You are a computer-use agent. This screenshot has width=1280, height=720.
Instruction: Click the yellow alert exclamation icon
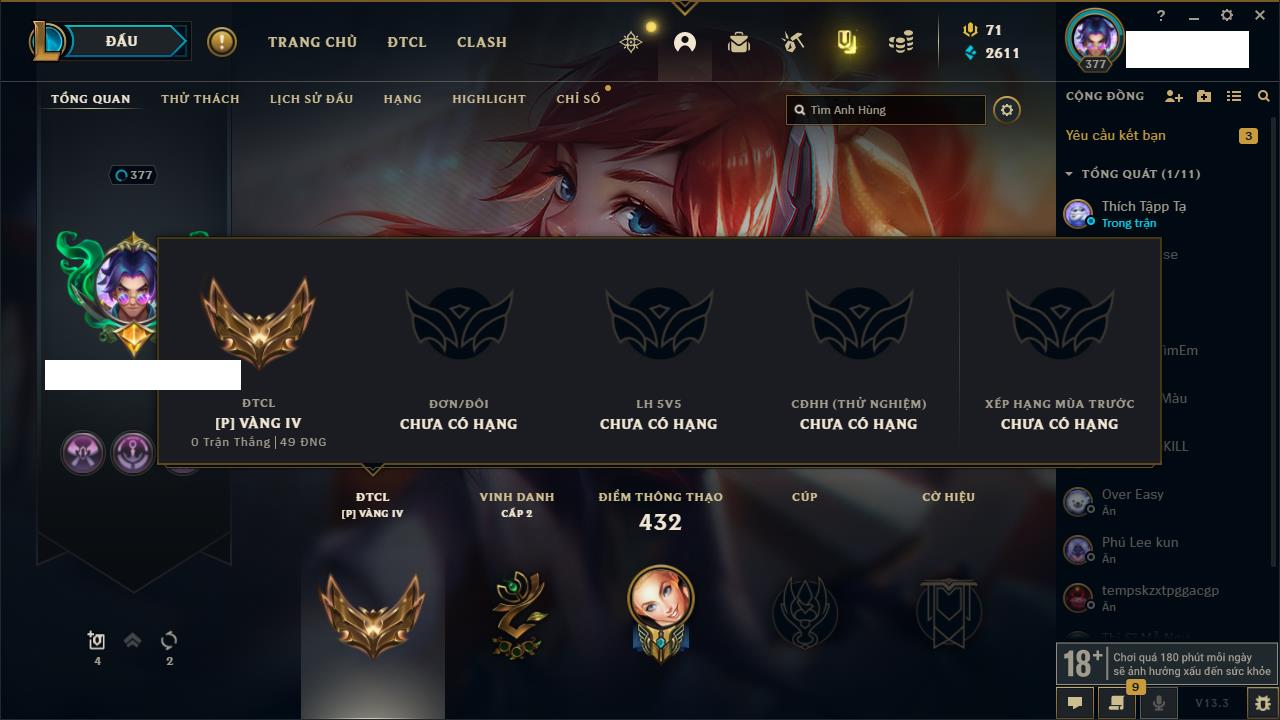point(222,42)
